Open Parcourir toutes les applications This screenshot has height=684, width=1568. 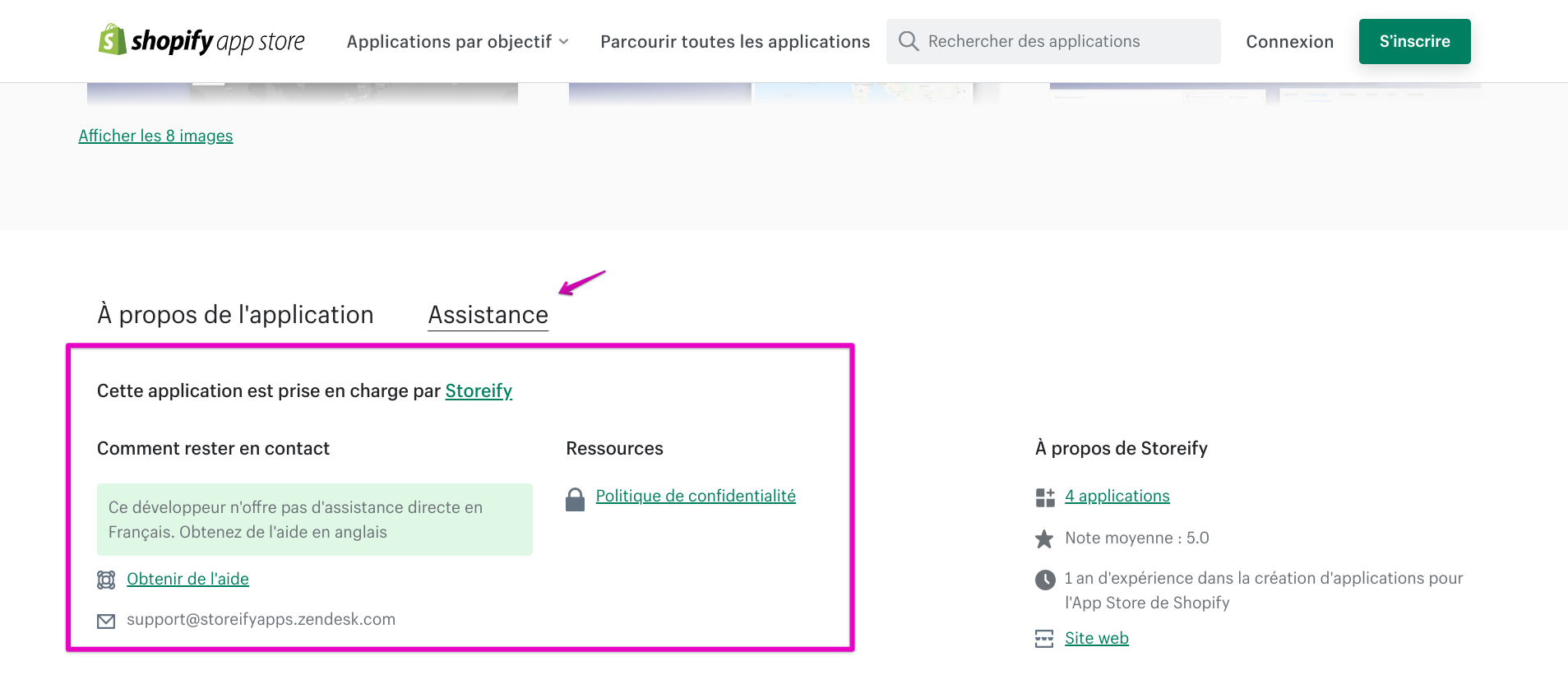735,42
